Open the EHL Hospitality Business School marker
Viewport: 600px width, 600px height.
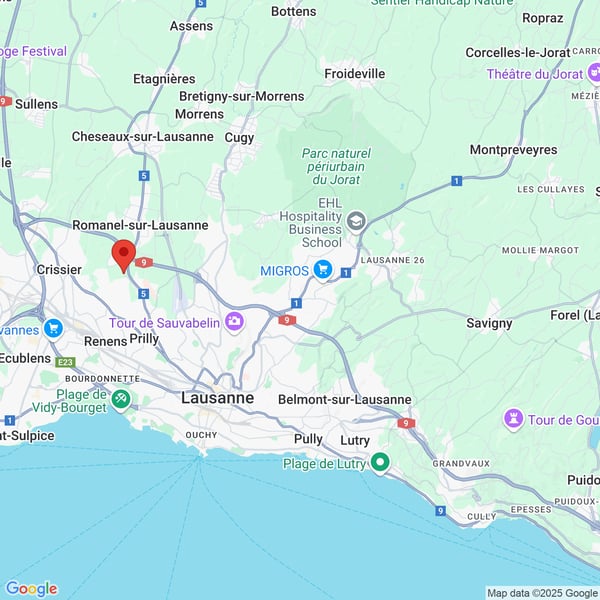click(x=357, y=221)
